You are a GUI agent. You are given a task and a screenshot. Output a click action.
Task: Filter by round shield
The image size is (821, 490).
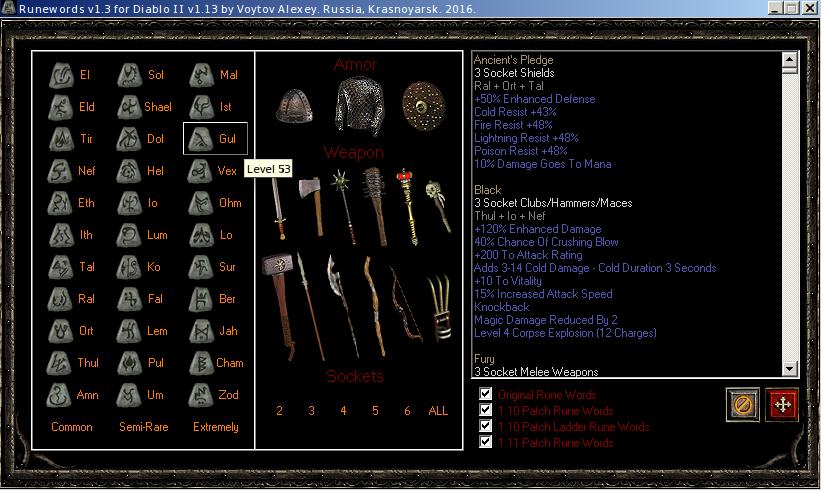click(x=423, y=106)
